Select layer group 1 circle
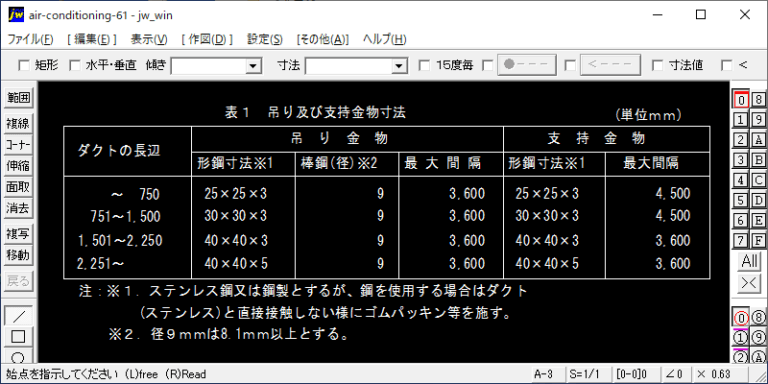This screenshot has height=384, width=768. click(741, 337)
